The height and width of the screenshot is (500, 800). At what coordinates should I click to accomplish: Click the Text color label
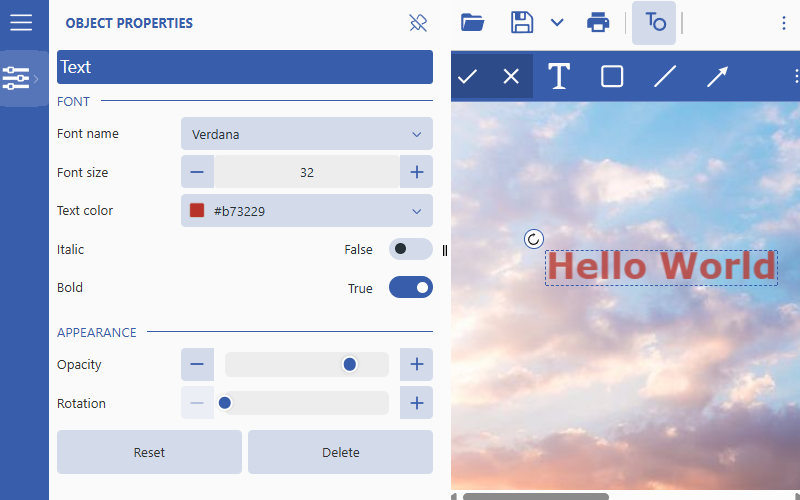85,210
